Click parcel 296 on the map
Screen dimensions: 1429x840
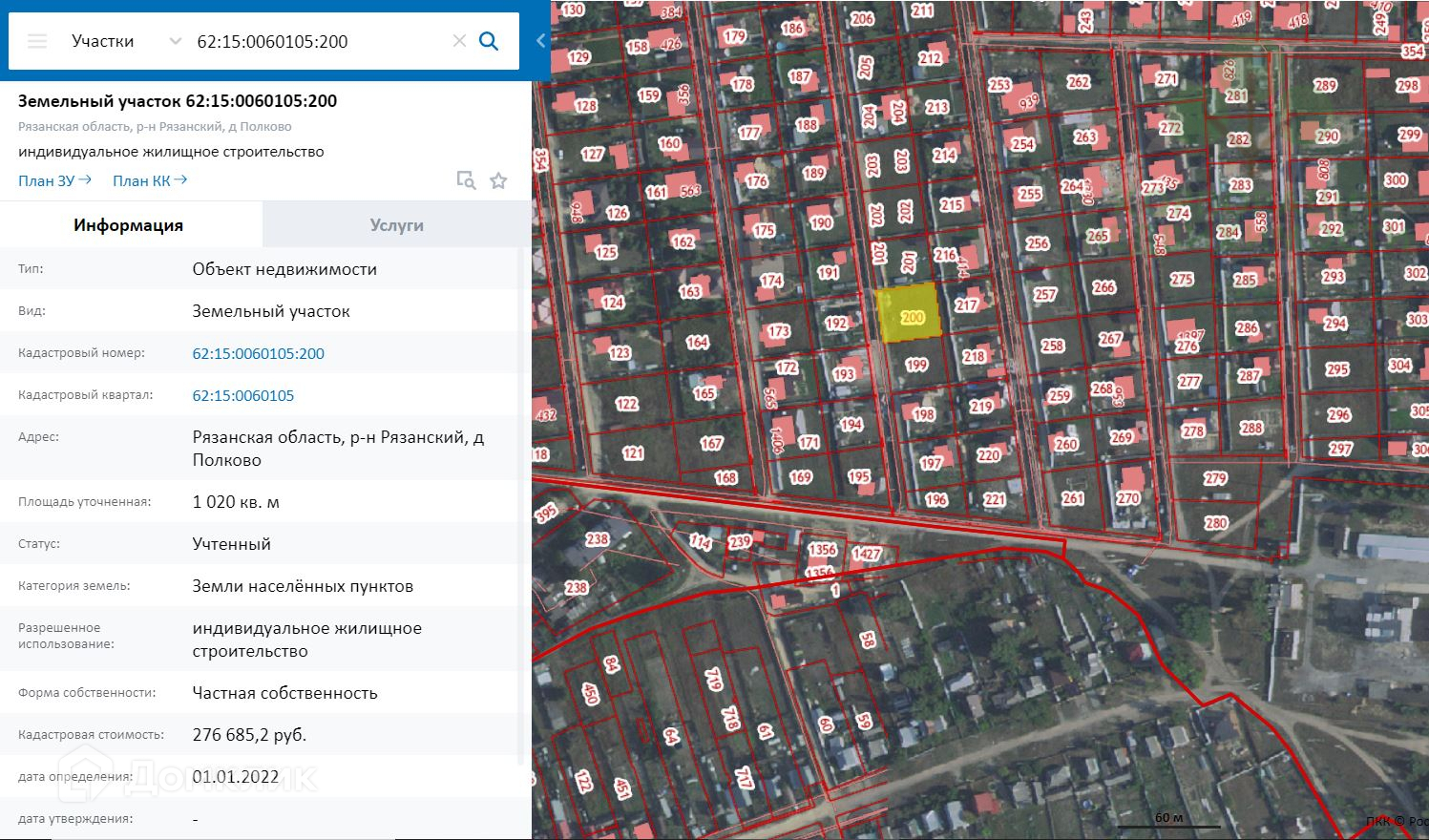click(1339, 414)
